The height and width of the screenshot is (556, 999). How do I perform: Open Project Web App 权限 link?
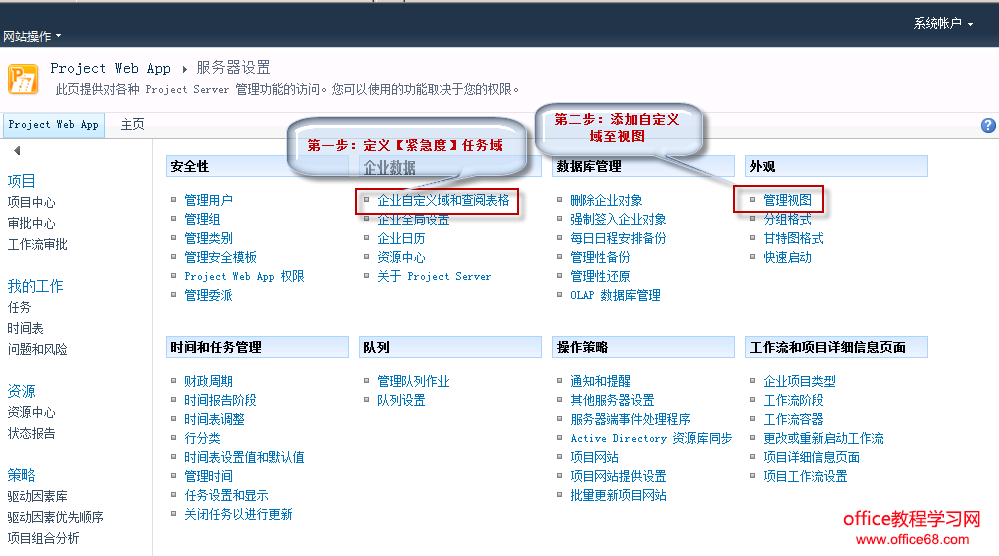244,276
